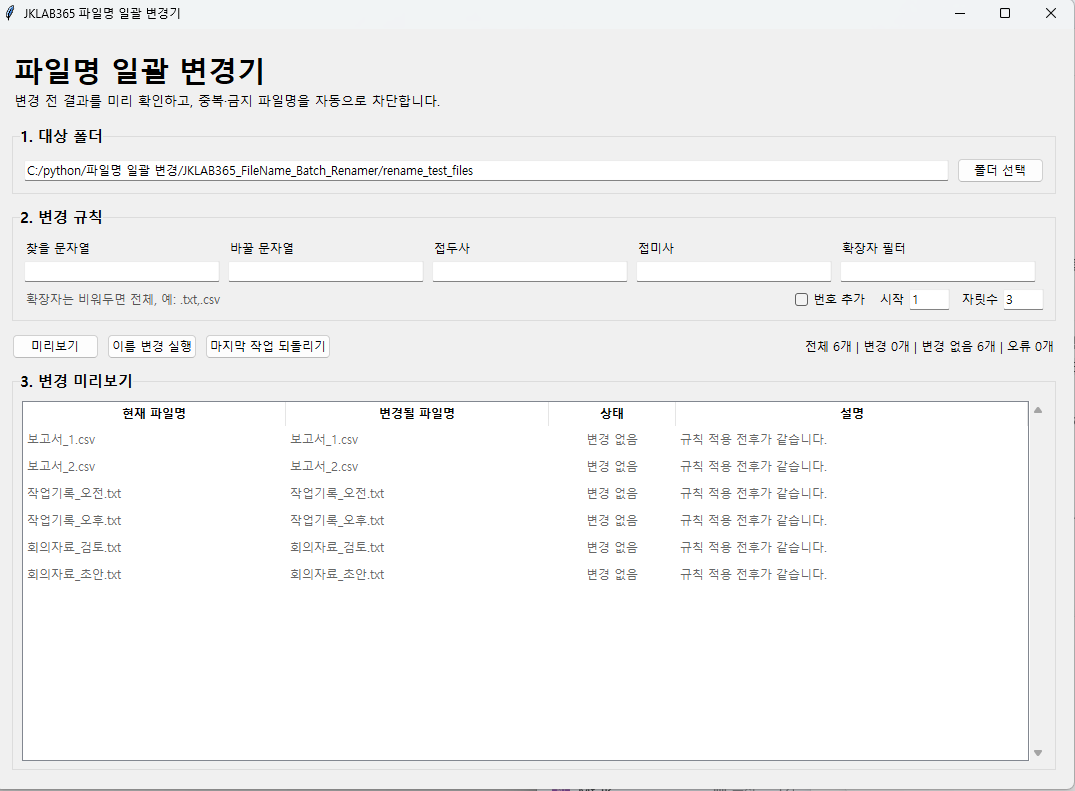Select 작업기록_오후.txt in 현재 파일명 column

tap(74, 520)
